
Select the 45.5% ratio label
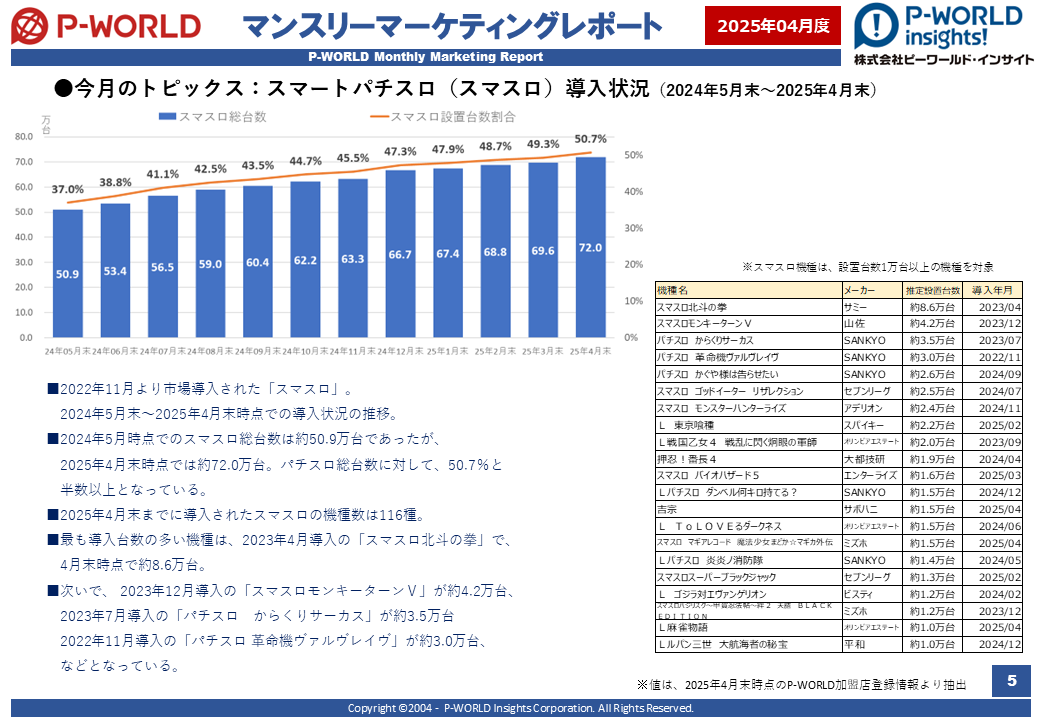coord(353,158)
